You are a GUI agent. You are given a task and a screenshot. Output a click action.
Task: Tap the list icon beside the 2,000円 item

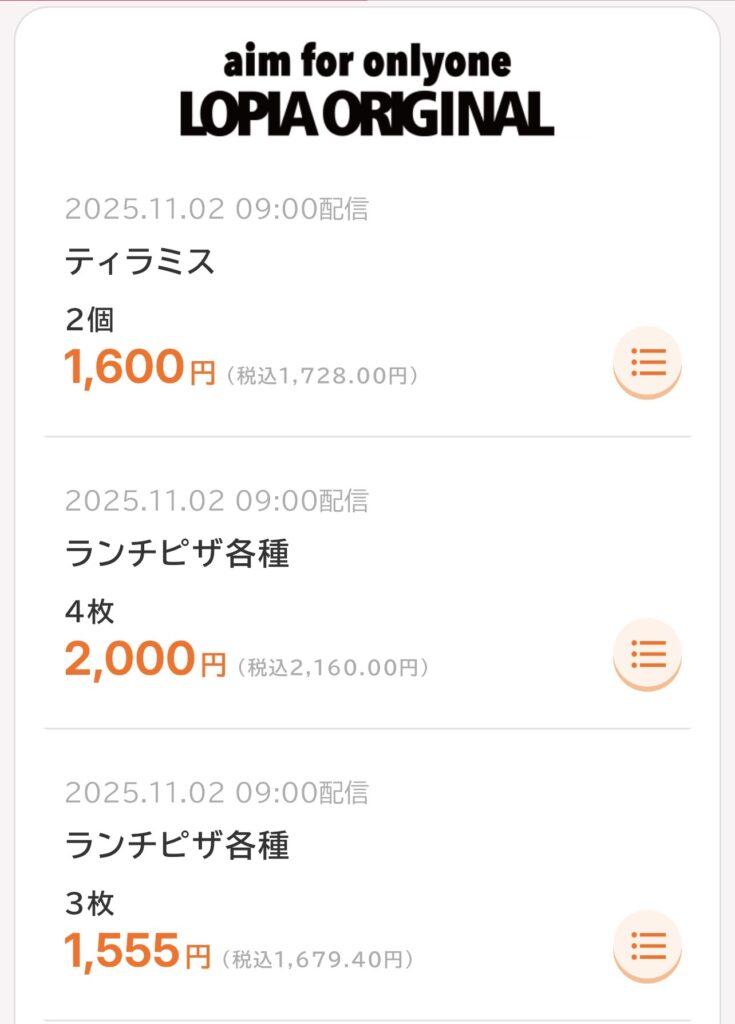647,654
